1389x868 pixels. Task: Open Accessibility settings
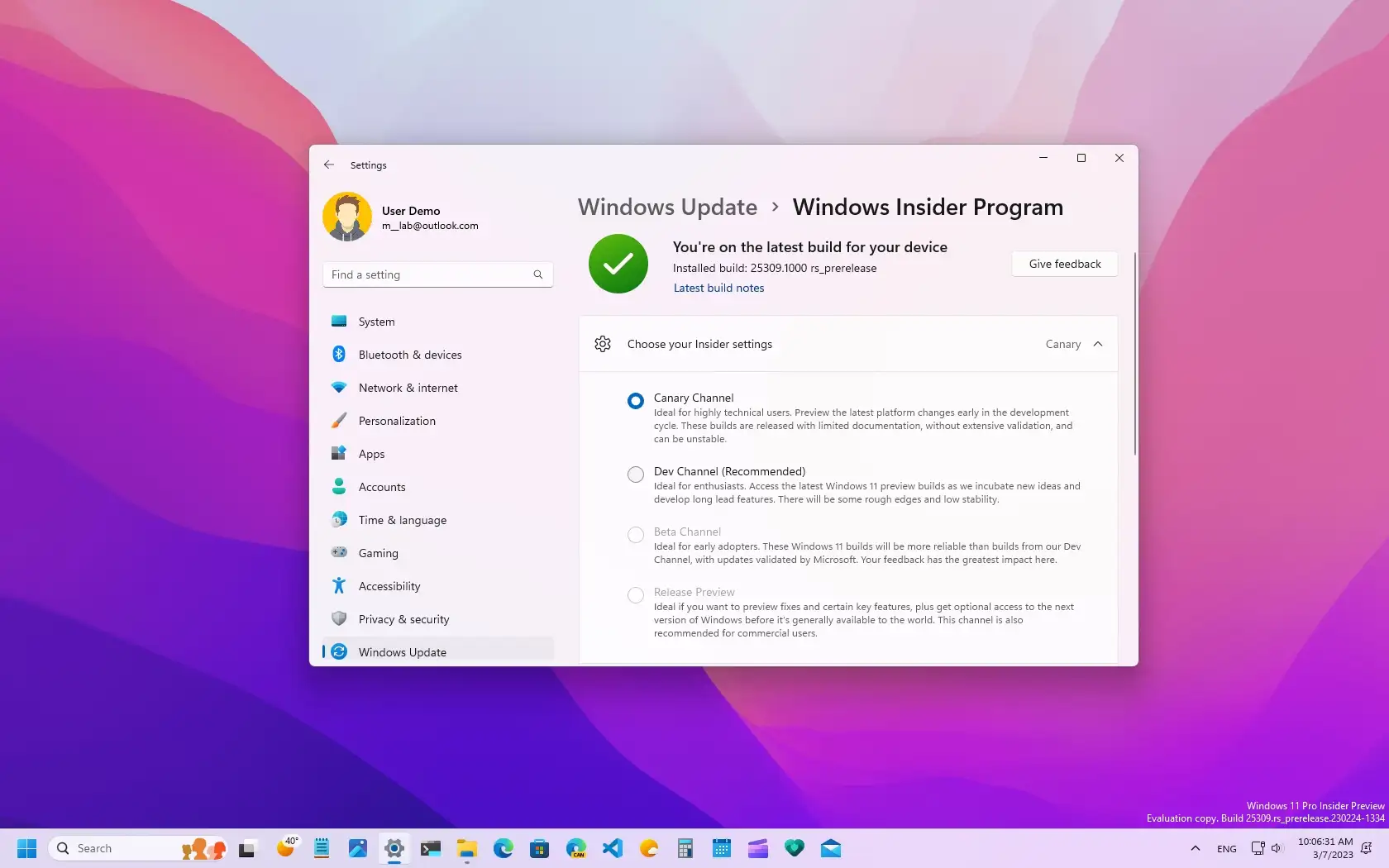pos(438,586)
